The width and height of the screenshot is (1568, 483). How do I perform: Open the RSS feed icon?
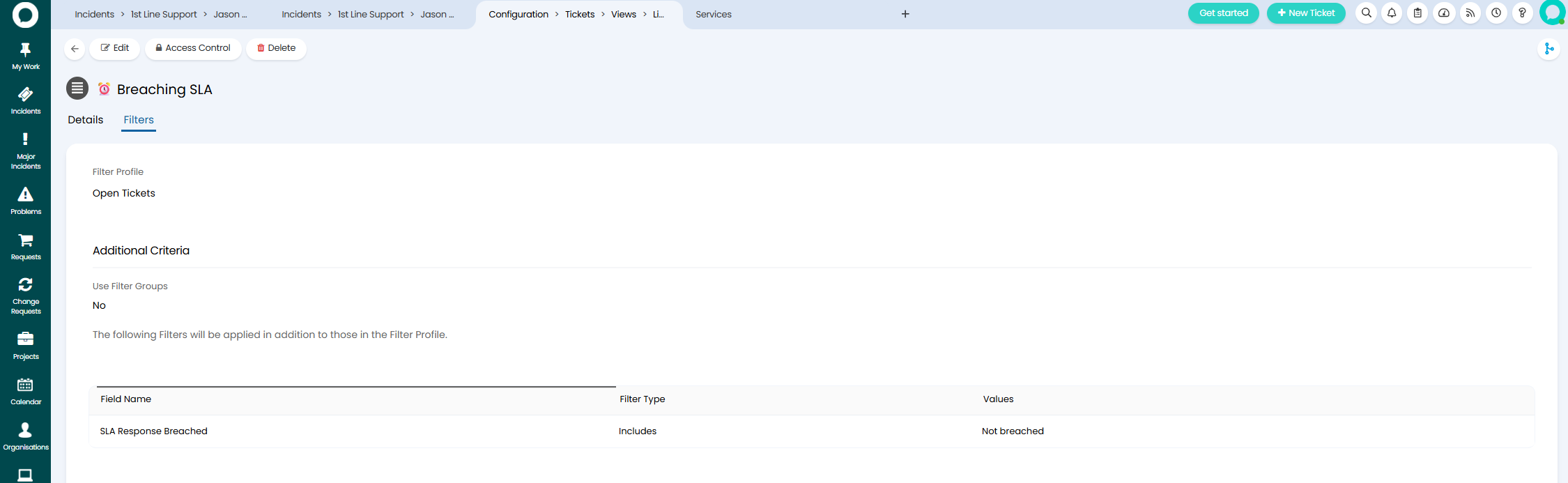tap(1470, 13)
